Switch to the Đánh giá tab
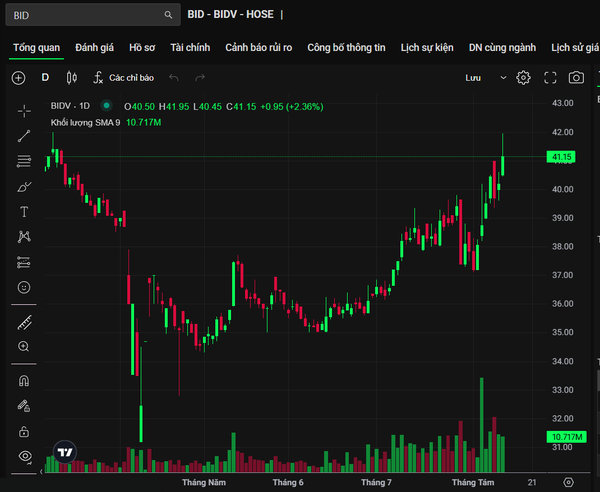 click(x=95, y=47)
